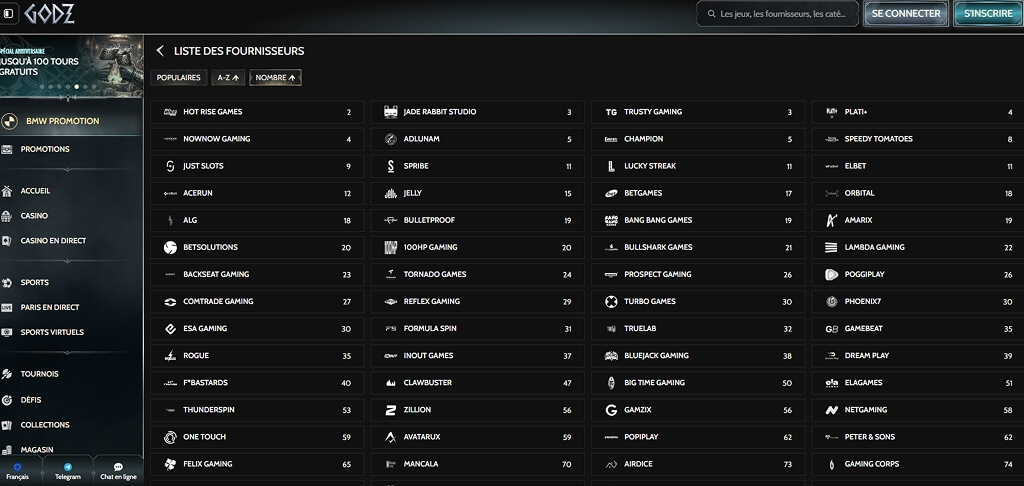
Task: Go back using the arrow beside Liste des fournisseurs
Action: pyautogui.click(x=160, y=51)
